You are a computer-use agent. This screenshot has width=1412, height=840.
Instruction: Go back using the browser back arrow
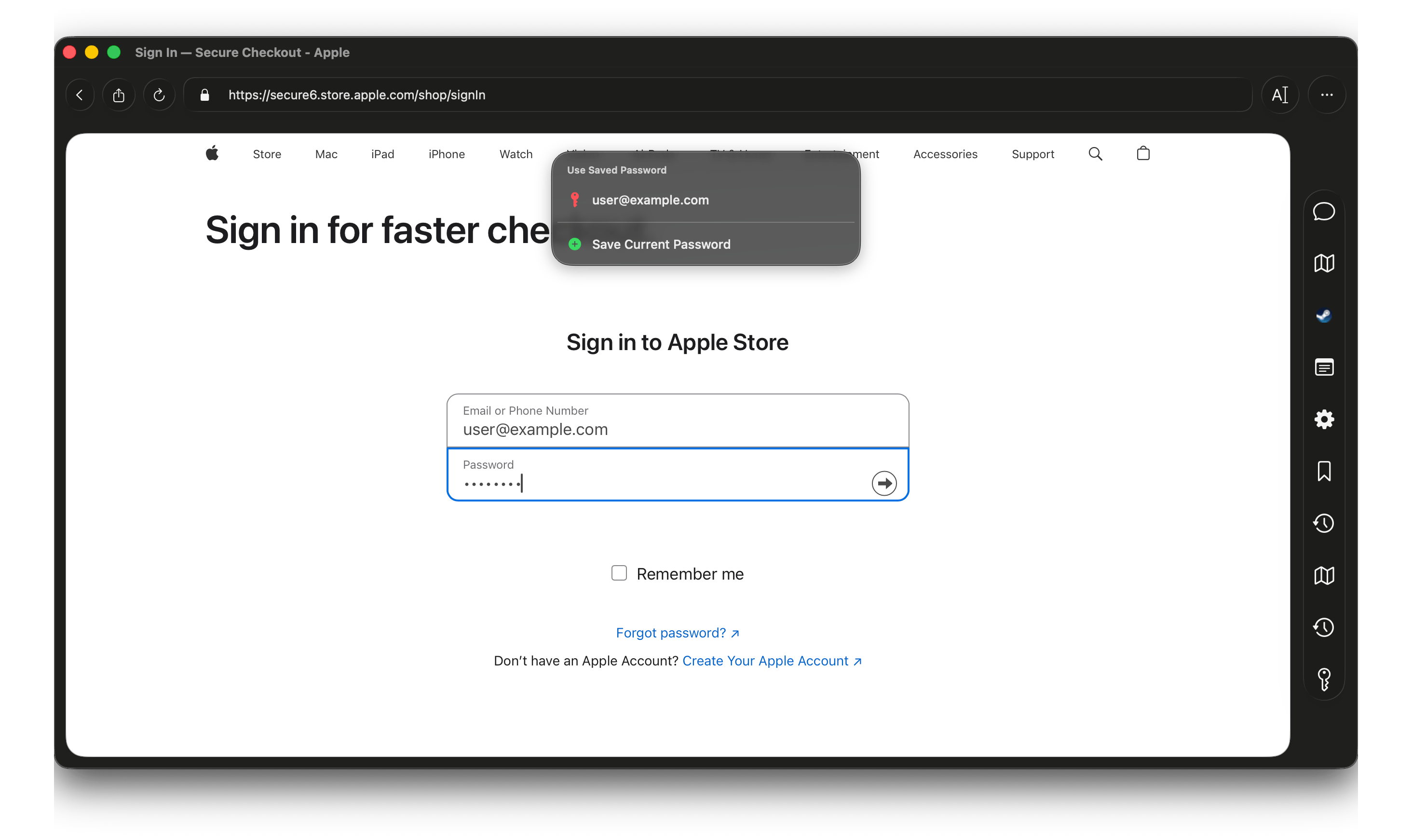pos(80,95)
